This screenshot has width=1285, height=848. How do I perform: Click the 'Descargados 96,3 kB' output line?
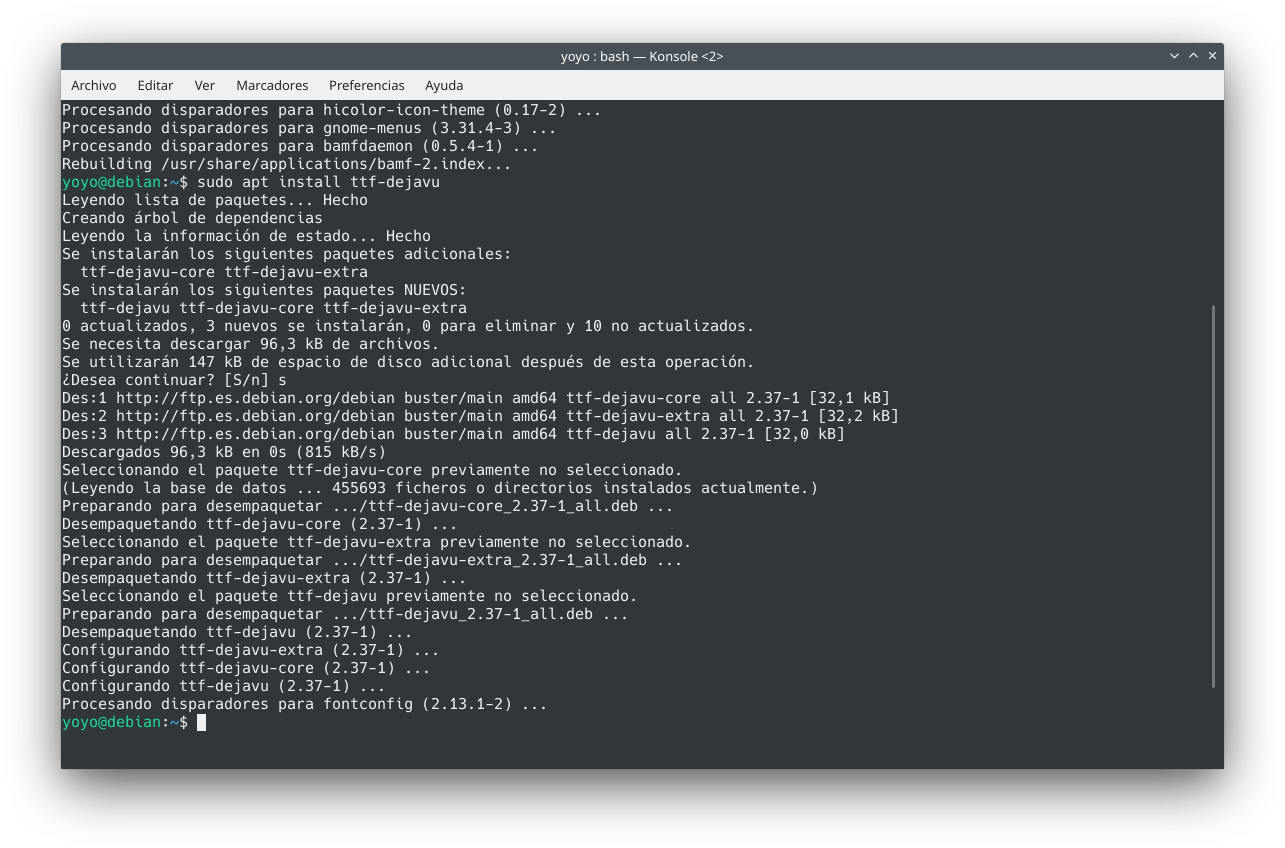223,452
